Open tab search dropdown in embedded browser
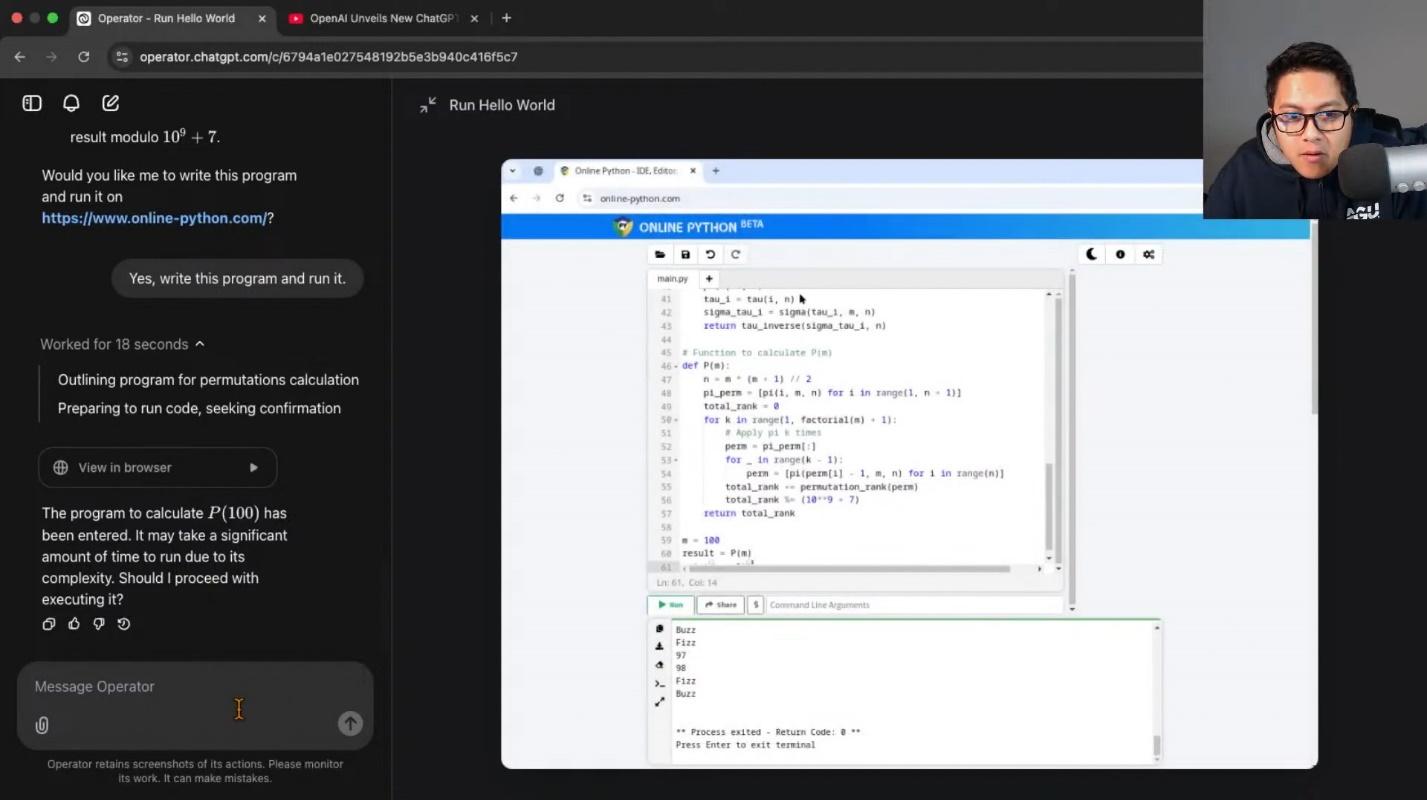This screenshot has height=800, width=1427. (x=513, y=171)
